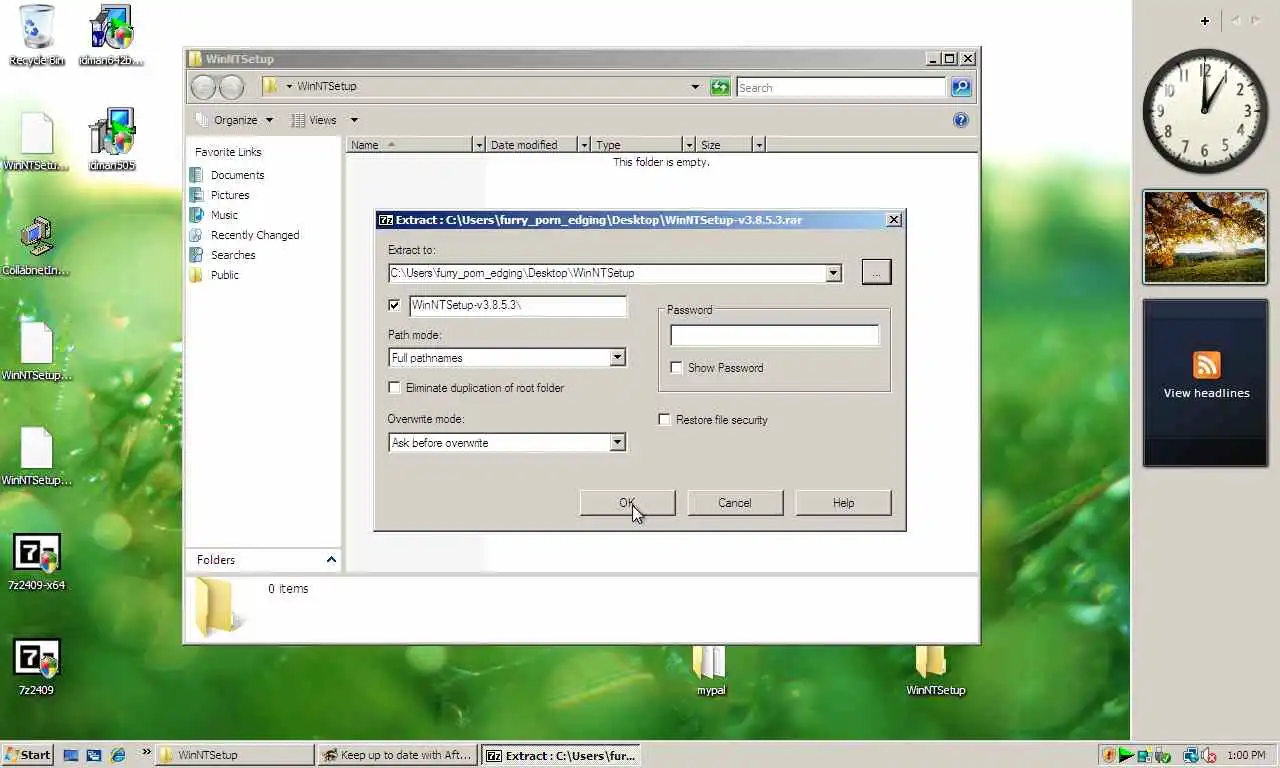Go forward in the WinNTSetup explorer window
The image size is (1280, 768).
point(231,87)
